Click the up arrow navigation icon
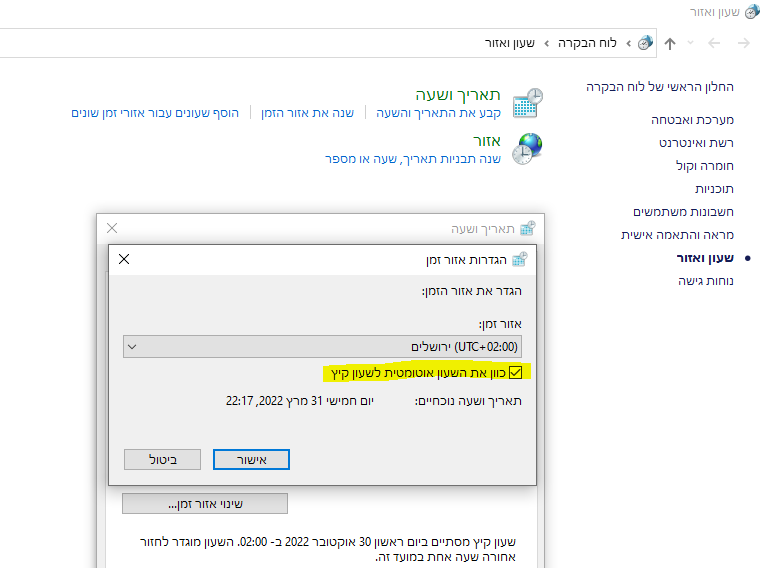 (670, 43)
